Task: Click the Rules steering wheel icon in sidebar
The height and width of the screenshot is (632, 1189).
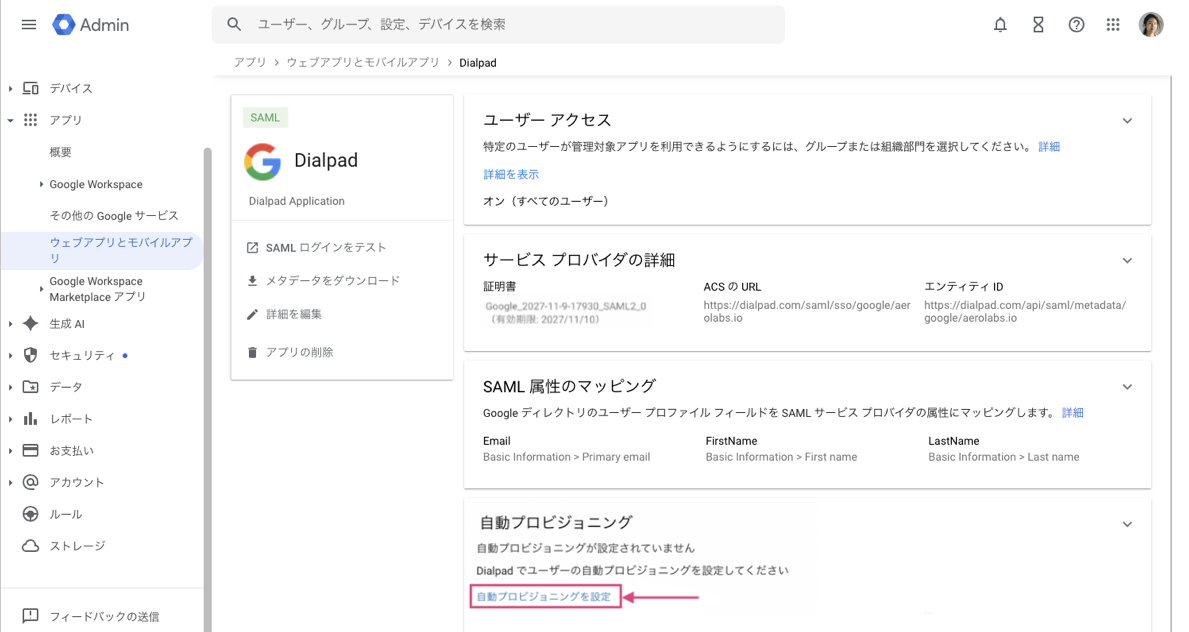Action: coord(31,514)
